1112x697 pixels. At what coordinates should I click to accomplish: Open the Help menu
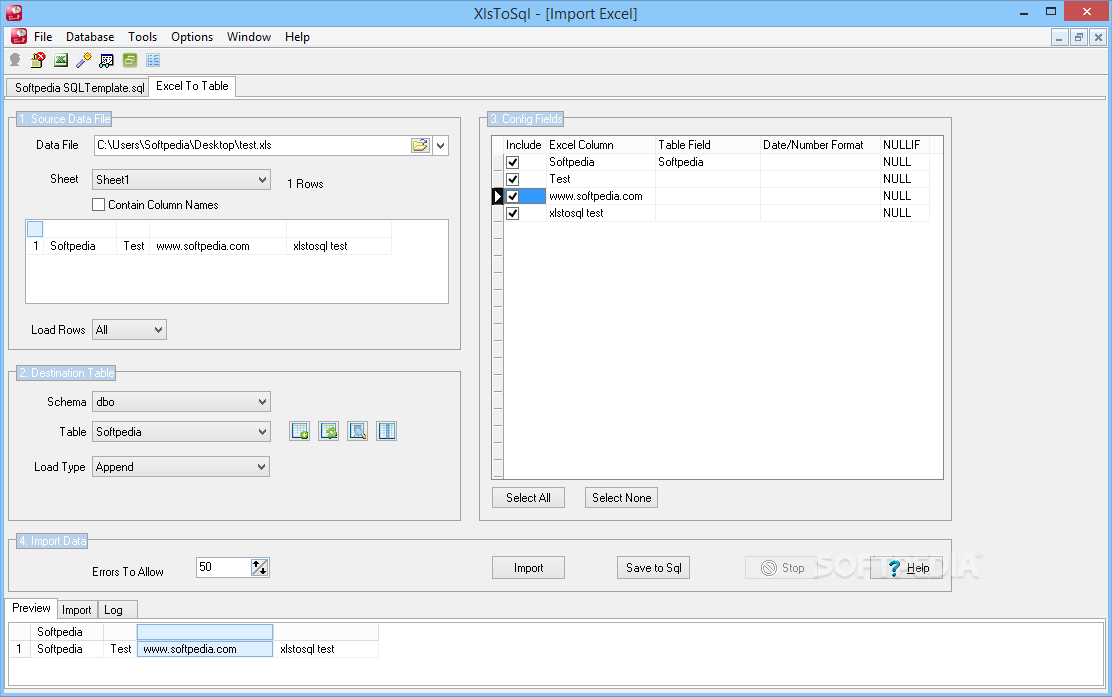point(297,37)
